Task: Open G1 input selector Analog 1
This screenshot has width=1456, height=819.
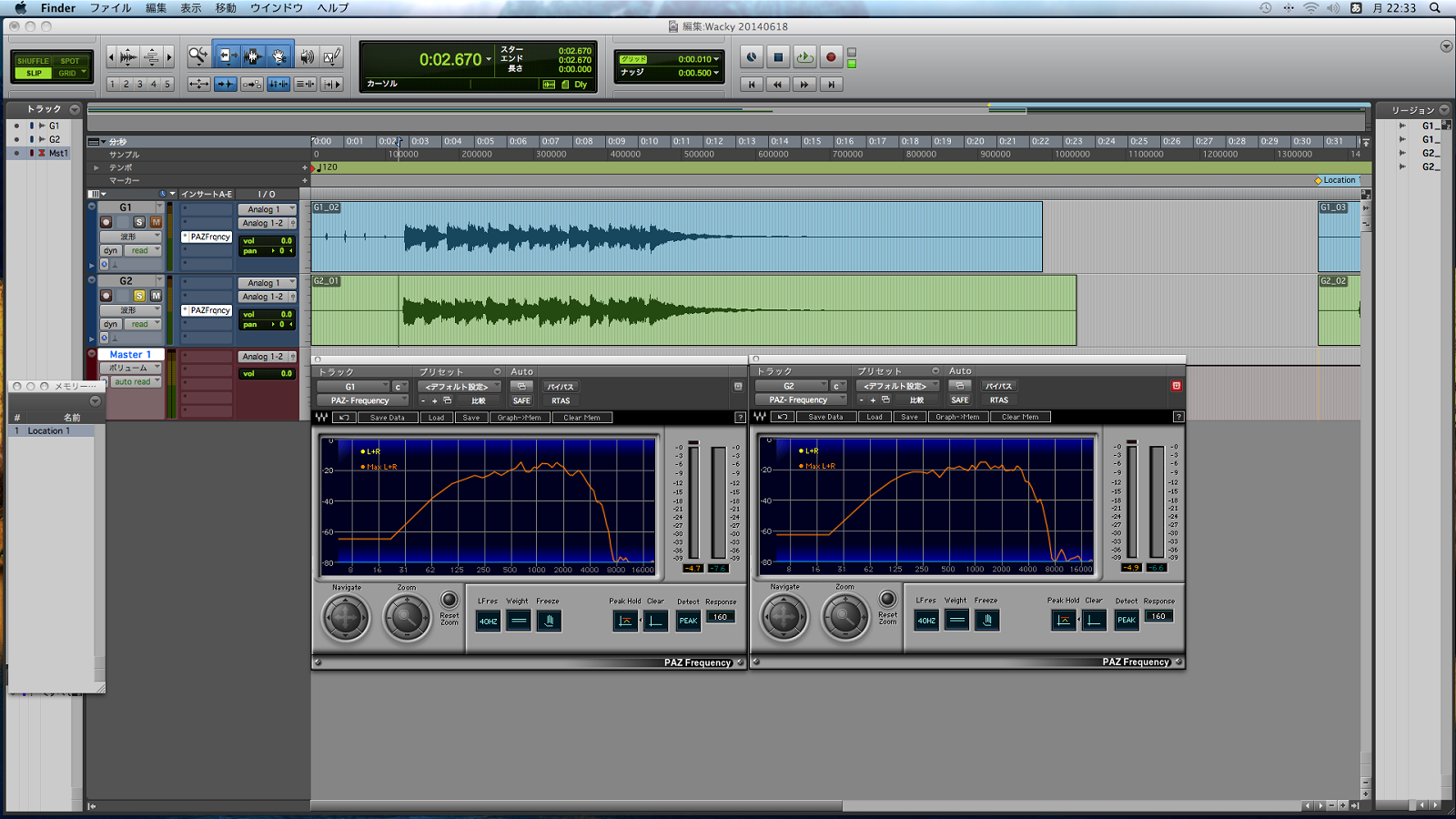Action: 267,209
